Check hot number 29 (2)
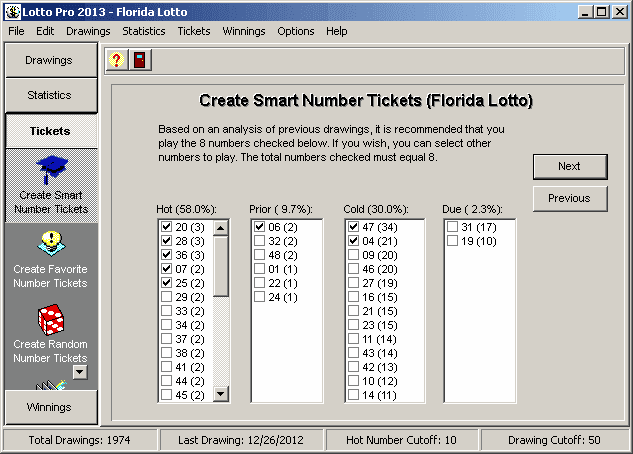 coord(166,297)
